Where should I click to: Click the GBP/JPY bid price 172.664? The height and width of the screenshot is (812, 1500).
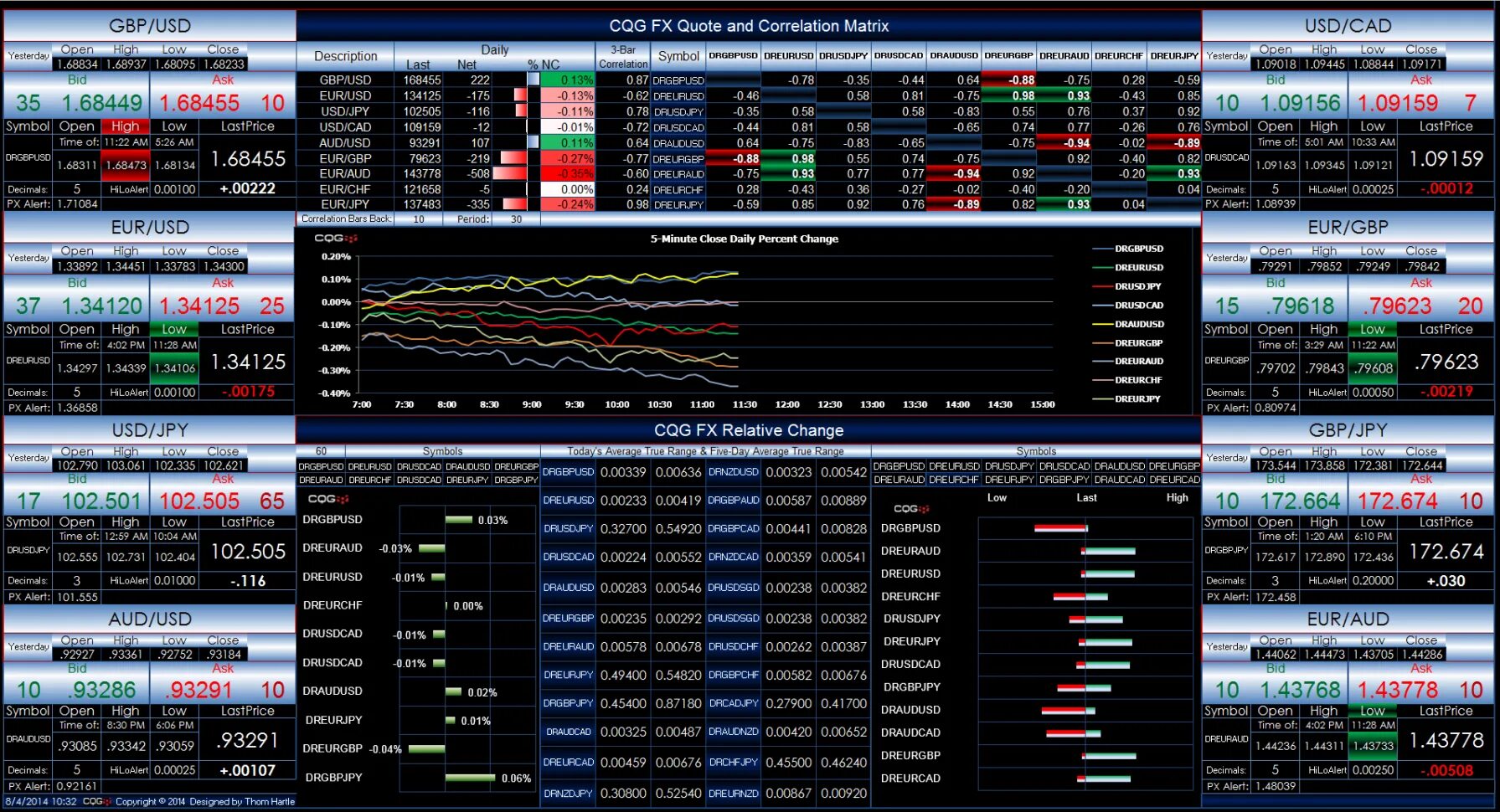click(x=1300, y=501)
